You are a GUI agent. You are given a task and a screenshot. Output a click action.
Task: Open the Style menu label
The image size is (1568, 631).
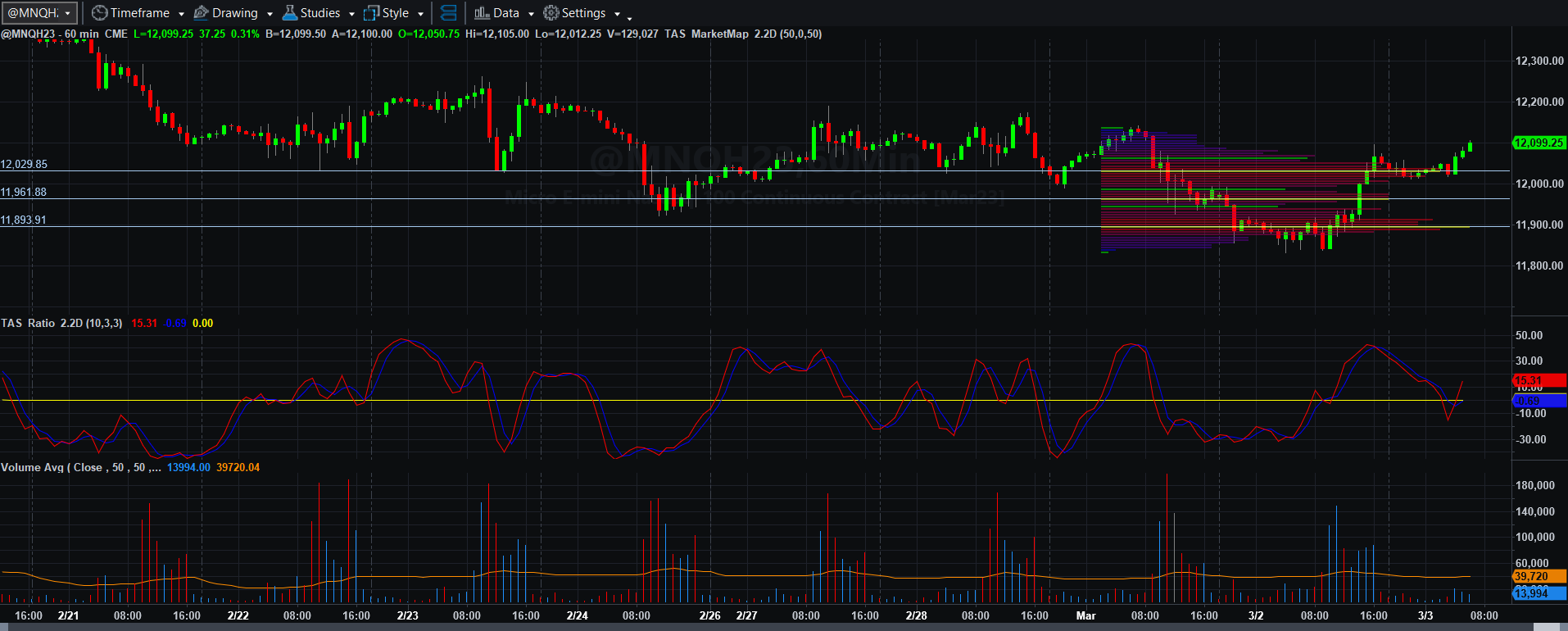pos(396,13)
